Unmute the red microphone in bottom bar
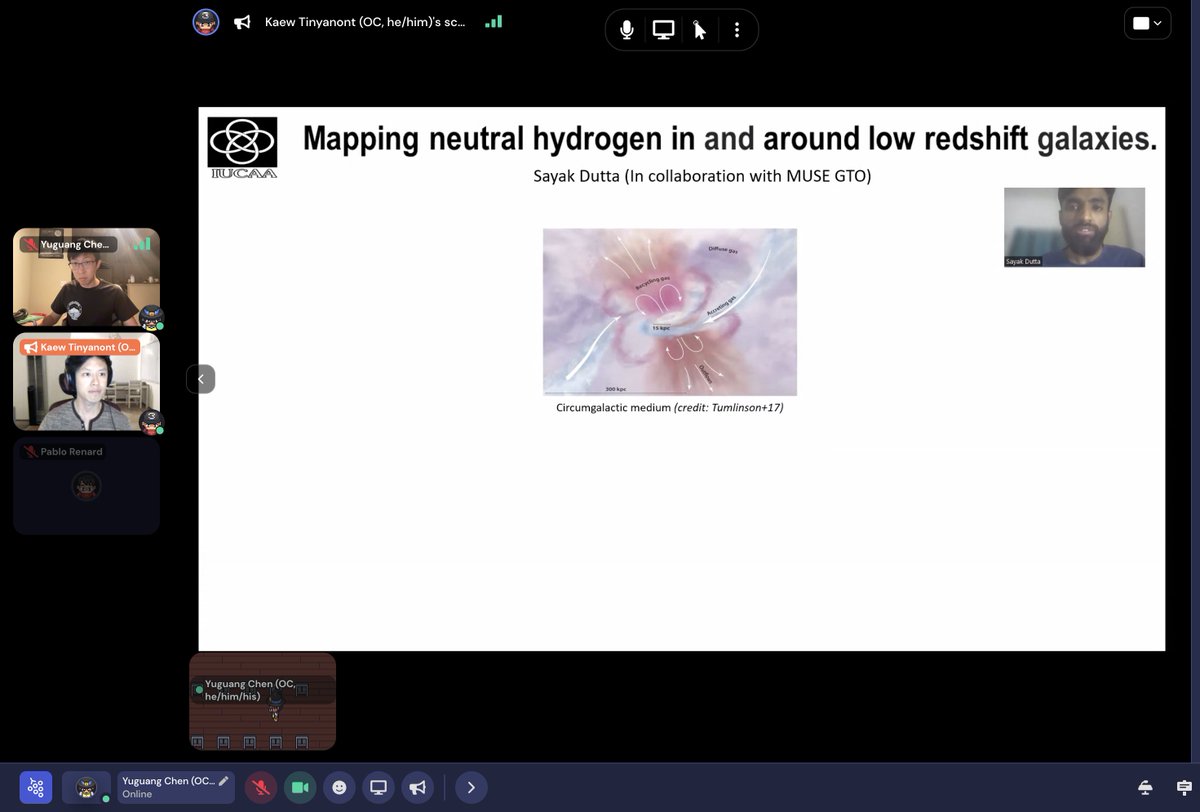1200x812 pixels. point(262,787)
